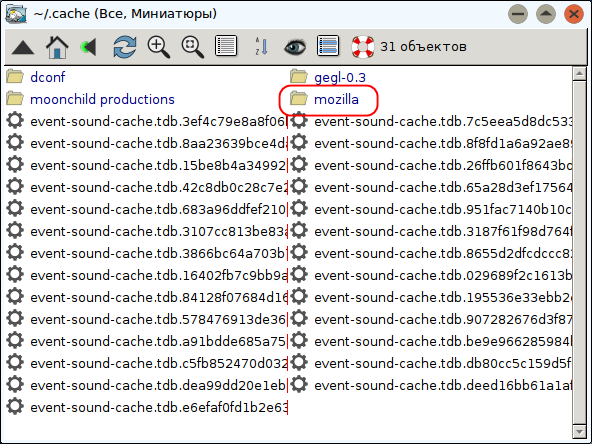Toggle hidden files with the eye icon

click(295, 47)
